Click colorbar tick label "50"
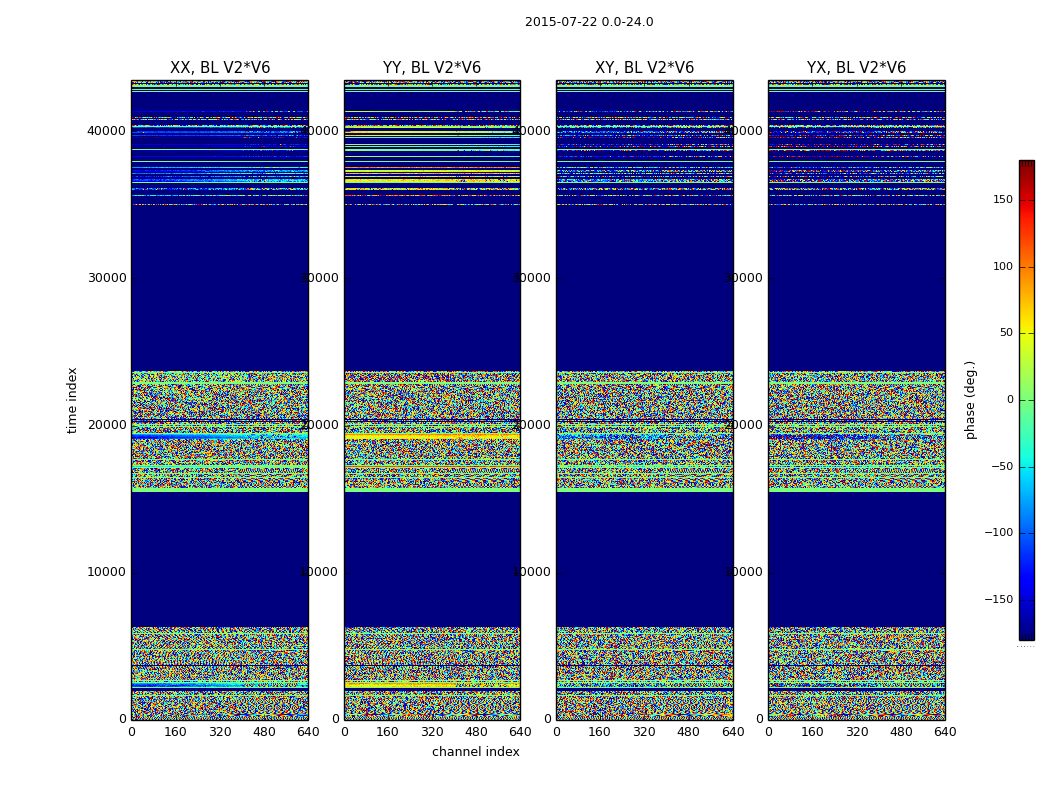The height and width of the screenshot is (800, 1050). click(1006, 333)
